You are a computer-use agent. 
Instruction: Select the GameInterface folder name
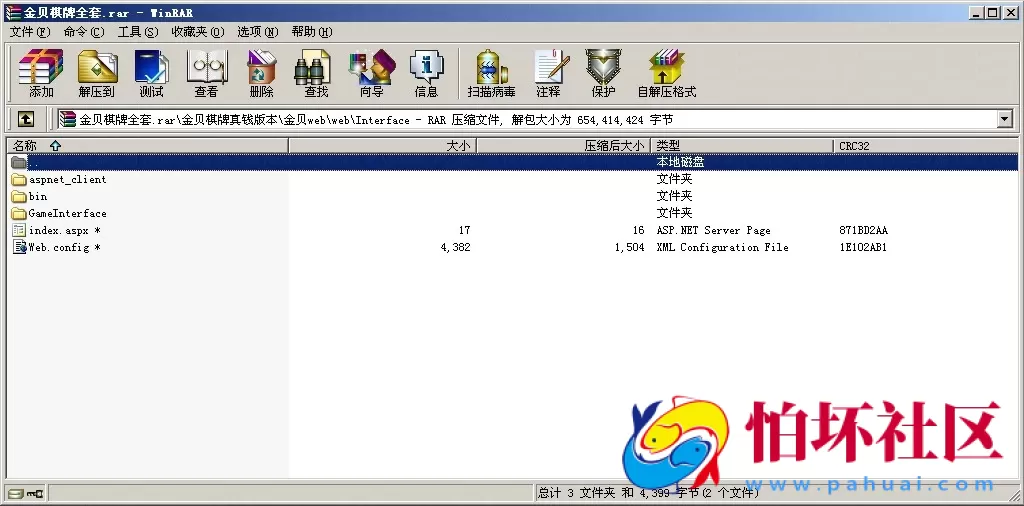pos(67,213)
